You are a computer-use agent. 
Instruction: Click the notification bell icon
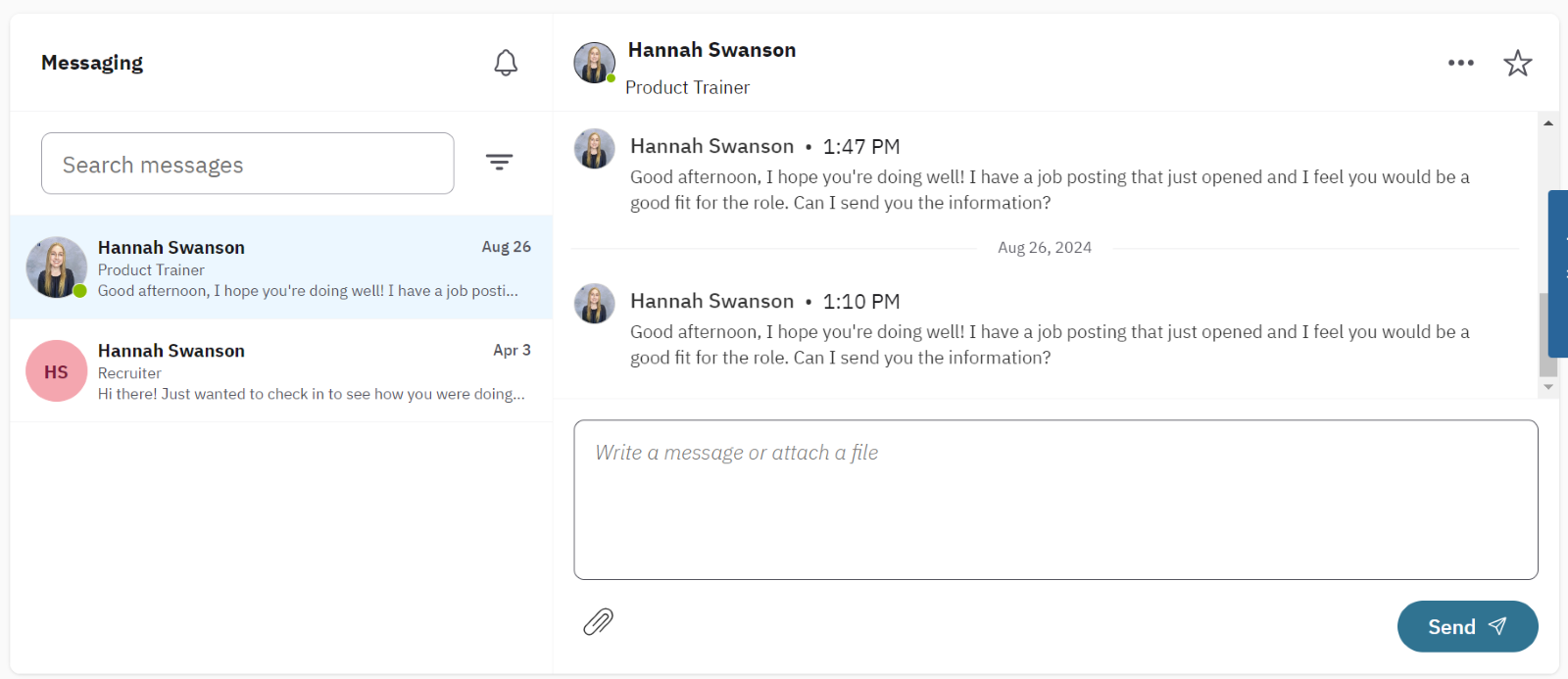[x=506, y=63]
